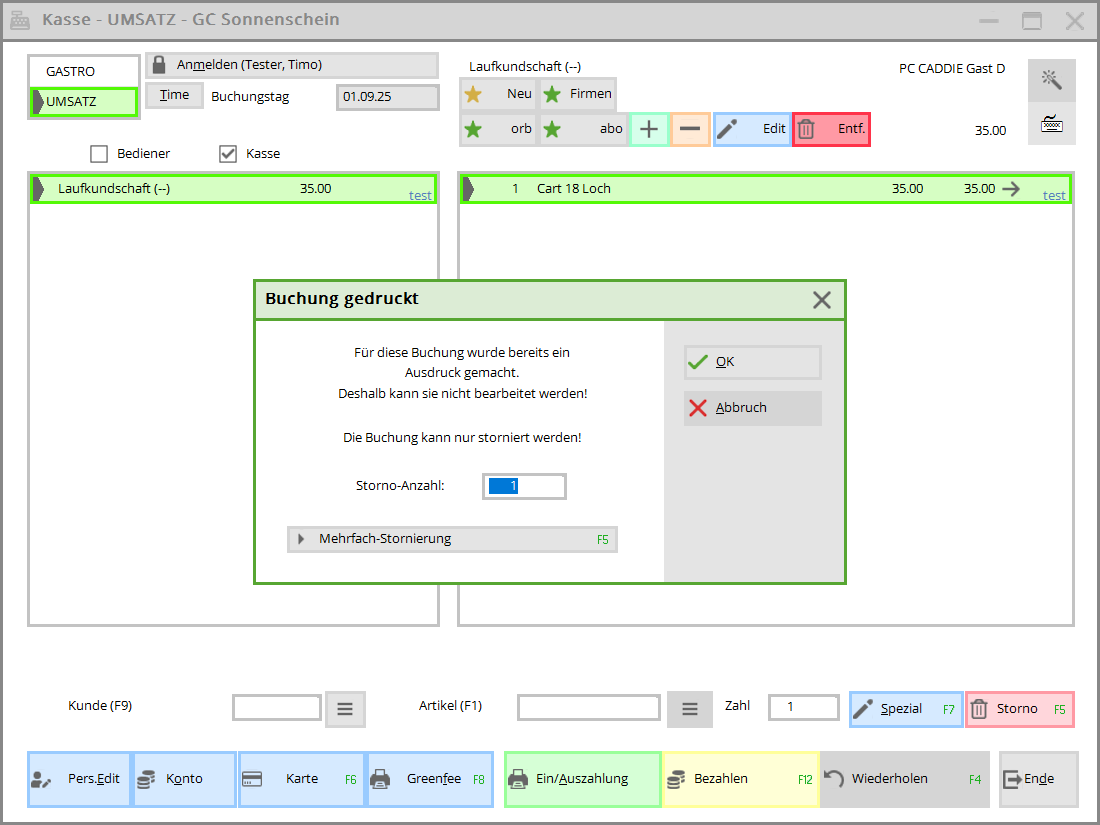Click the Storno-Anzahl input field
This screenshot has width=1100, height=825.
click(x=524, y=486)
